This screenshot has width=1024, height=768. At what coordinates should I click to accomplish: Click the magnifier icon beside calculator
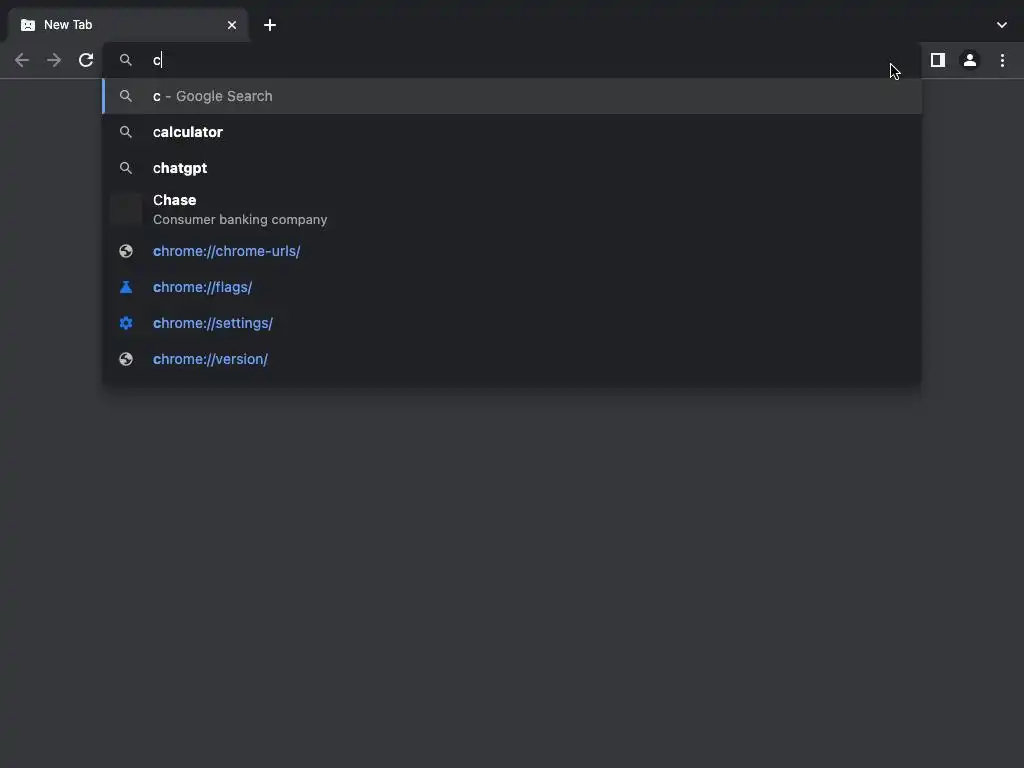pos(126,132)
